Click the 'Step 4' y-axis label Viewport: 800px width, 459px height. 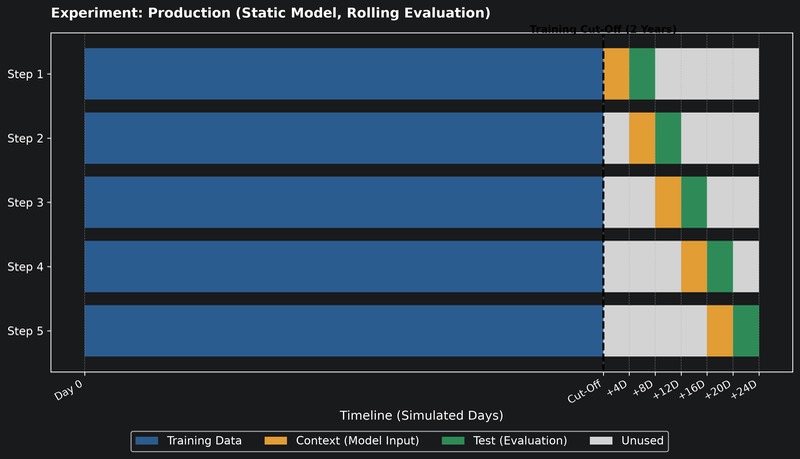point(26,267)
